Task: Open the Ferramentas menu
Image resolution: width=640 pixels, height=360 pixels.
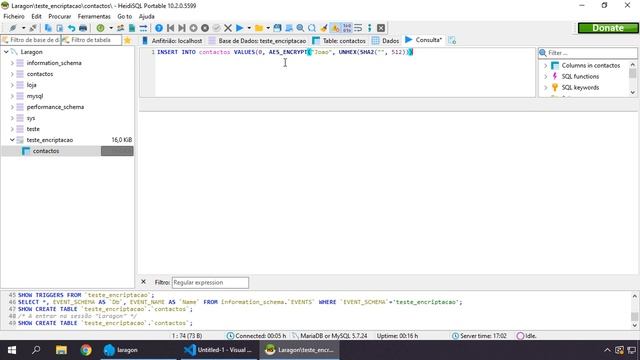Action: 94,16
